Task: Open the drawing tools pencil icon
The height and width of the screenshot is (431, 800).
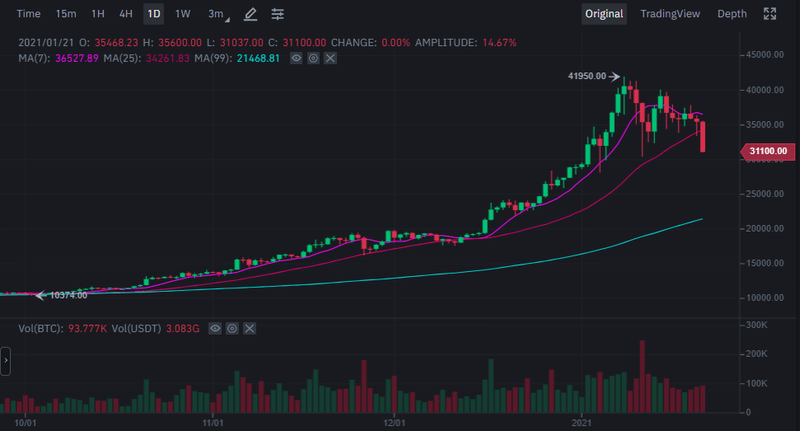Action: coord(250,14)
